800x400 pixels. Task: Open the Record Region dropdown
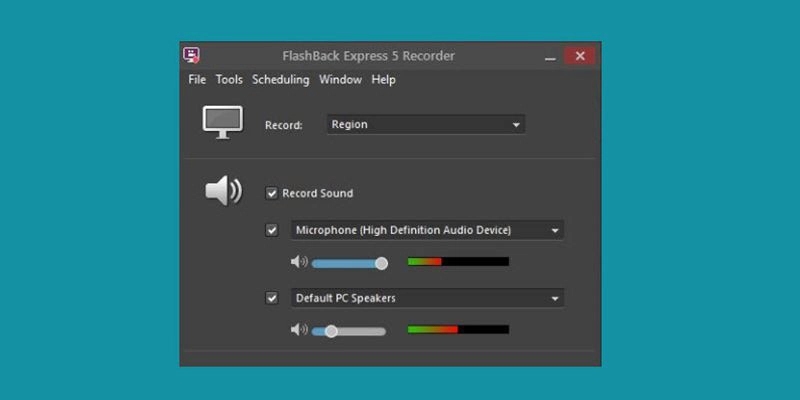pyautogui.click(x=426, y=124)
